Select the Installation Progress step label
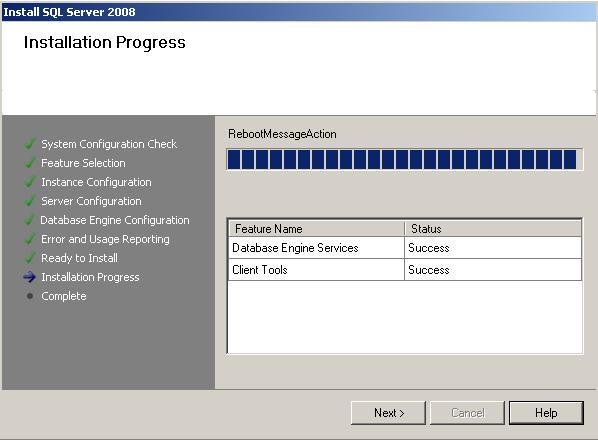Screen dimensions: 598x440 (x=90, y=277)
